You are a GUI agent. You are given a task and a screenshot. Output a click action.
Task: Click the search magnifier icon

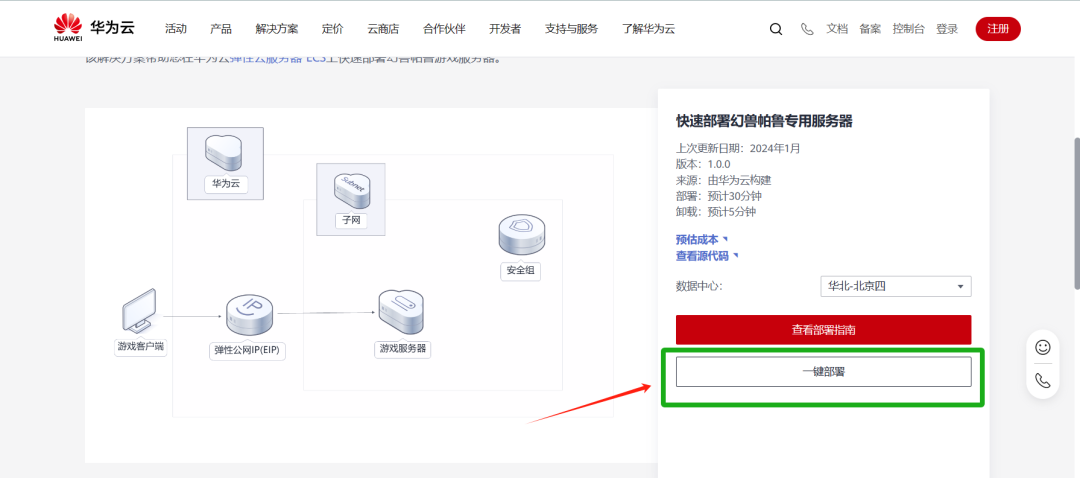click(x=775, y=29)
